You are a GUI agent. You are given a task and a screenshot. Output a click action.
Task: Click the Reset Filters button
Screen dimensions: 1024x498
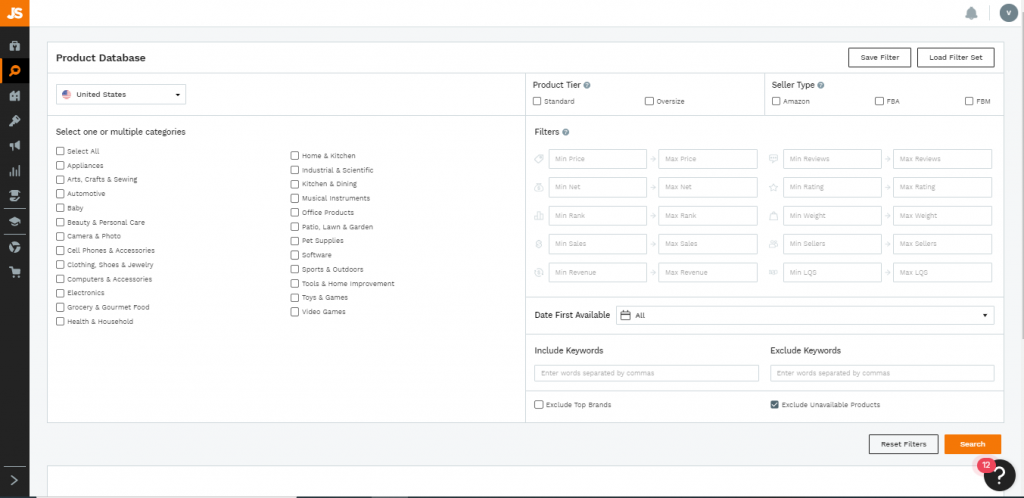(903, 444)
